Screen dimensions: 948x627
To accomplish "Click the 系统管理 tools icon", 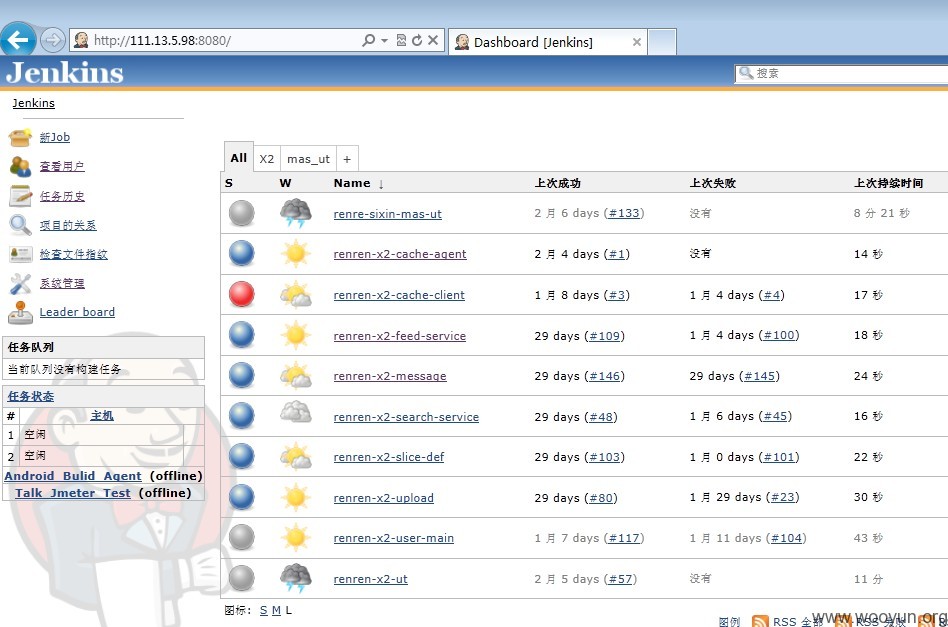I will click(x=20, y=283).
